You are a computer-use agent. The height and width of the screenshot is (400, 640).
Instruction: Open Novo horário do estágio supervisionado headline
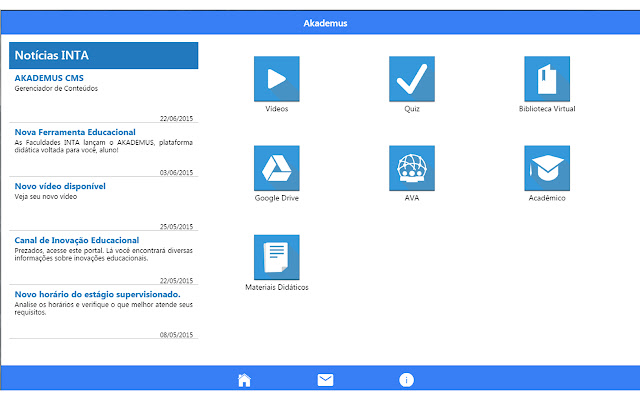coord(98,294)
